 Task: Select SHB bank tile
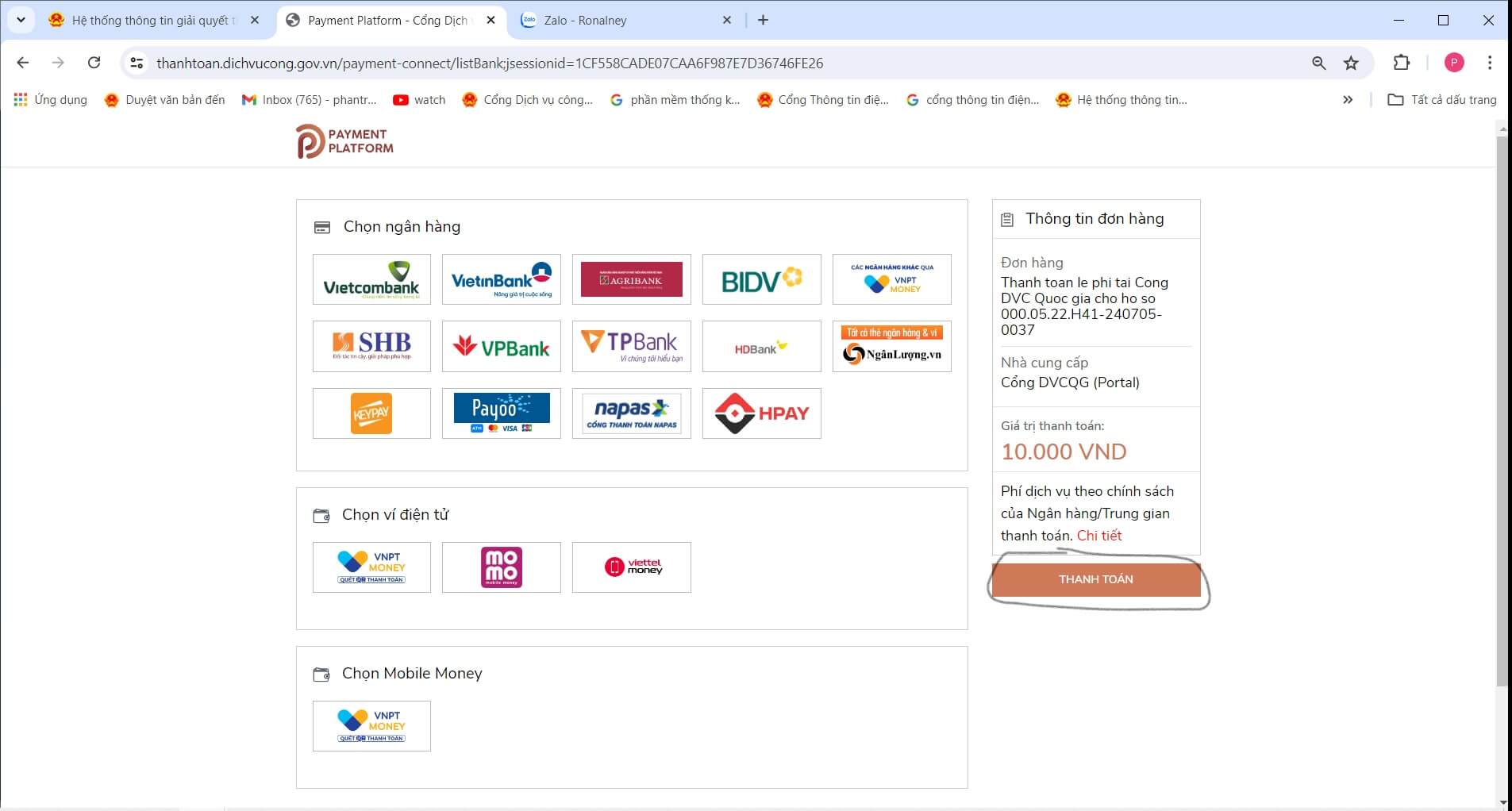[371, 346]
